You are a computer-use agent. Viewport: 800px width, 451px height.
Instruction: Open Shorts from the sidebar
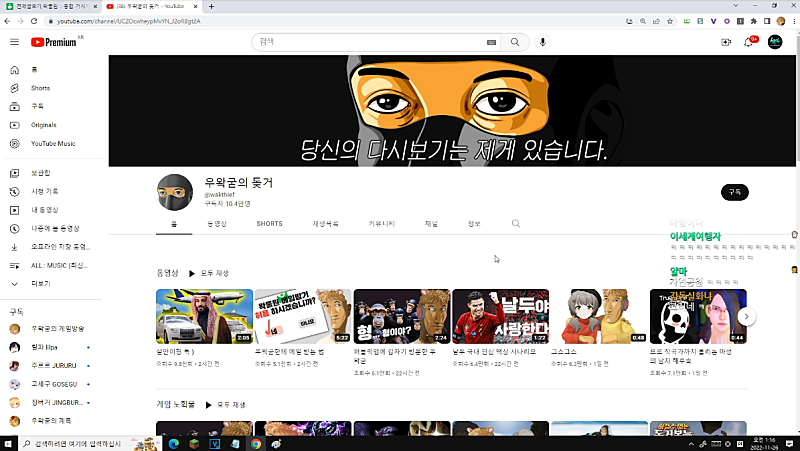pyautogui.click(x=40, y=88)
